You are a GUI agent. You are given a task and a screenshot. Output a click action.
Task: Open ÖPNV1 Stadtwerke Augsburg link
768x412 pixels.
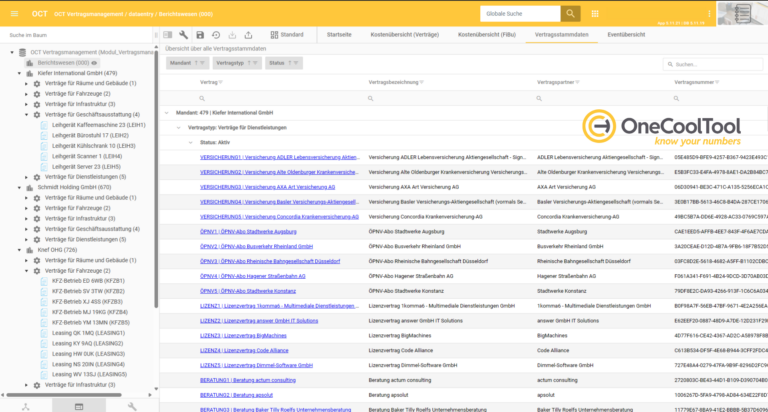[248, 232]
